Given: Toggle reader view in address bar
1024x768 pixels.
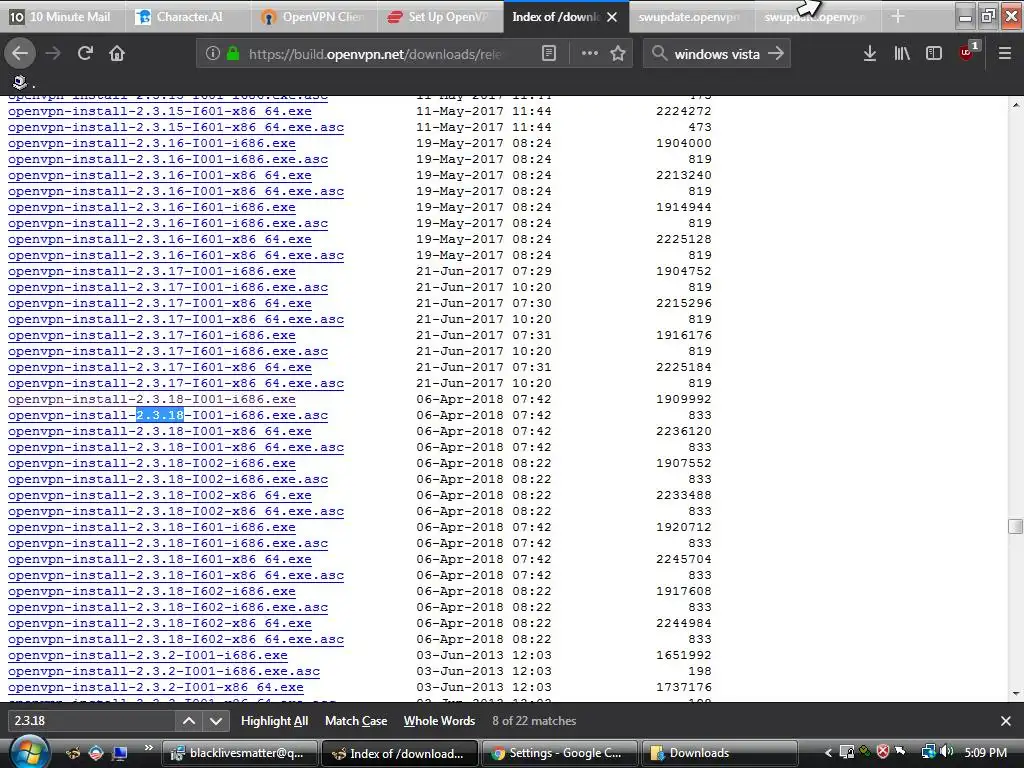Looking at the screenshot, I should pos(549,54).
